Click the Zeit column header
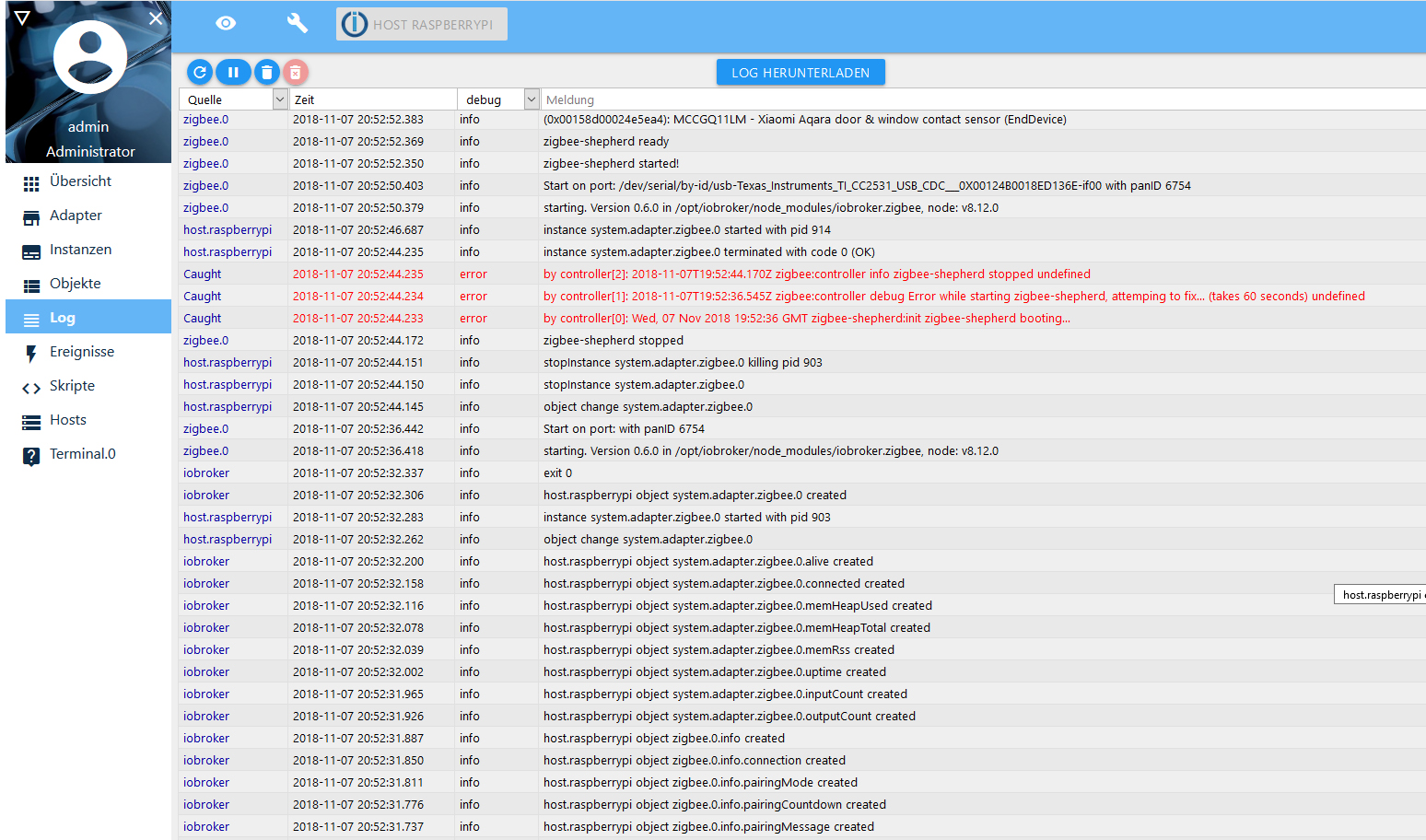This screenshot has height=840, width=1426. (373, 99)
